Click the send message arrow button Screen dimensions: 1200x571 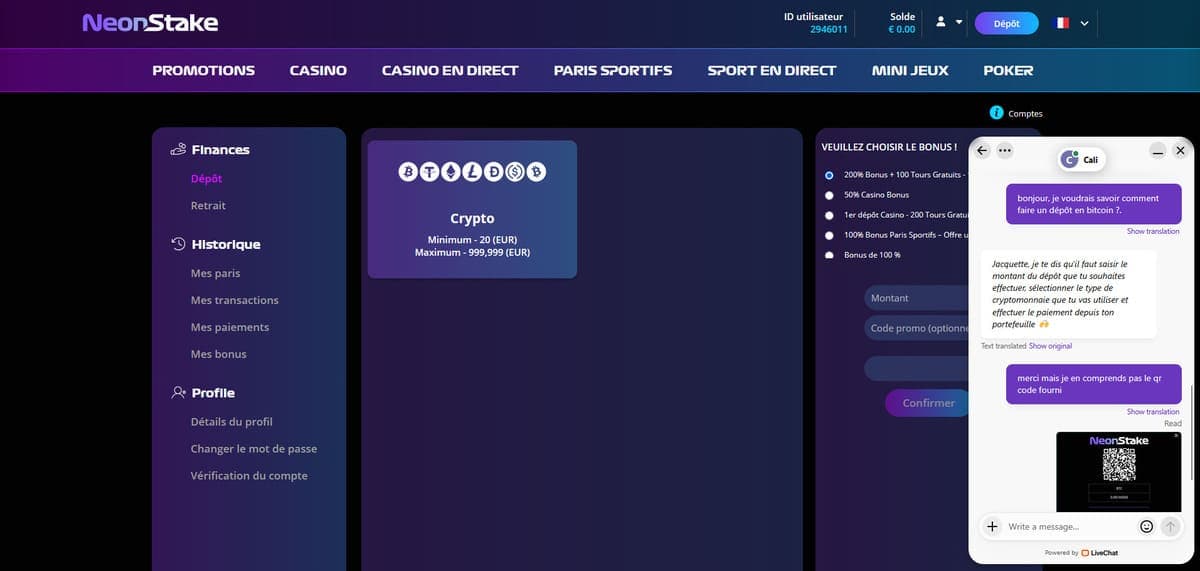click(x=1171, y=526)
